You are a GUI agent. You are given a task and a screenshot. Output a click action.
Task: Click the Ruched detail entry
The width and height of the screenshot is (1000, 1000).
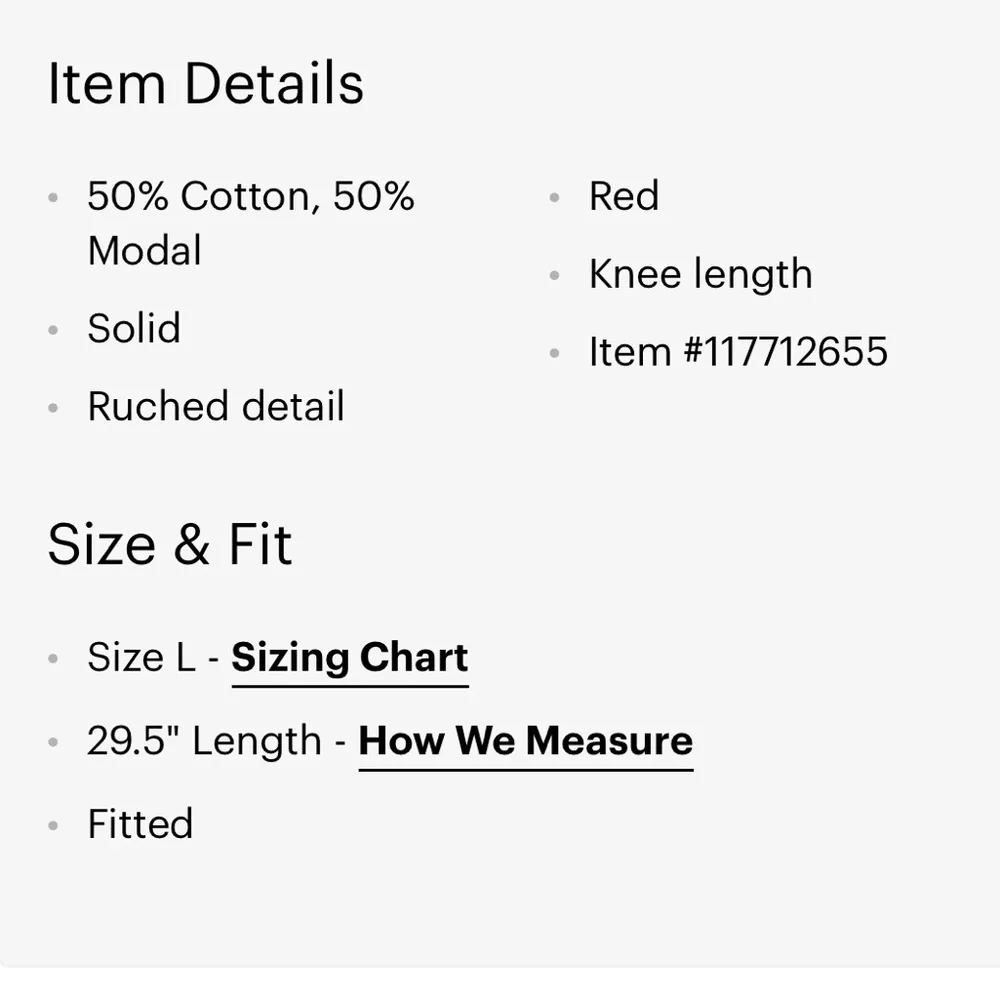click(x=215, y=407)
